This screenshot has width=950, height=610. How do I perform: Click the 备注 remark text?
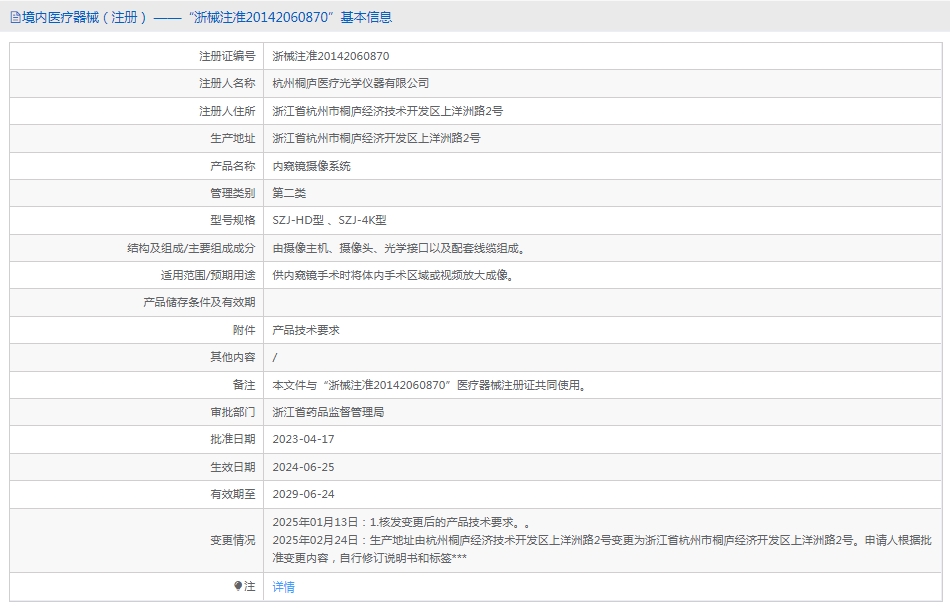429,385
